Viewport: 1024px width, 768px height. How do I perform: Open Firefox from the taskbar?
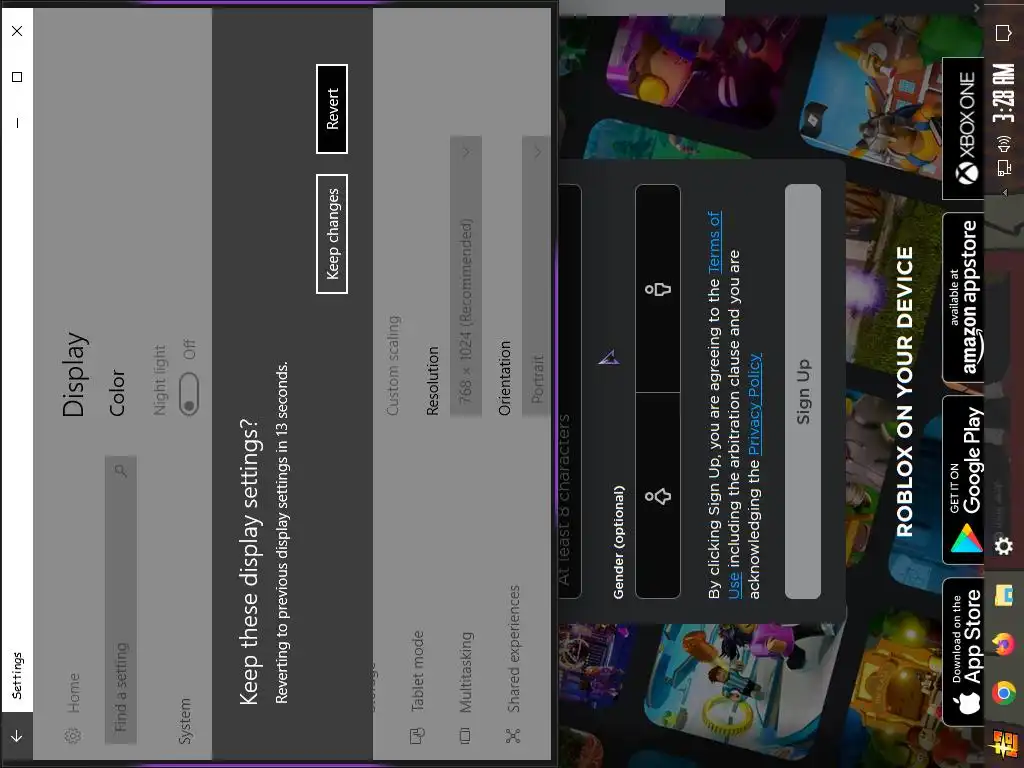coord(1004,645)
